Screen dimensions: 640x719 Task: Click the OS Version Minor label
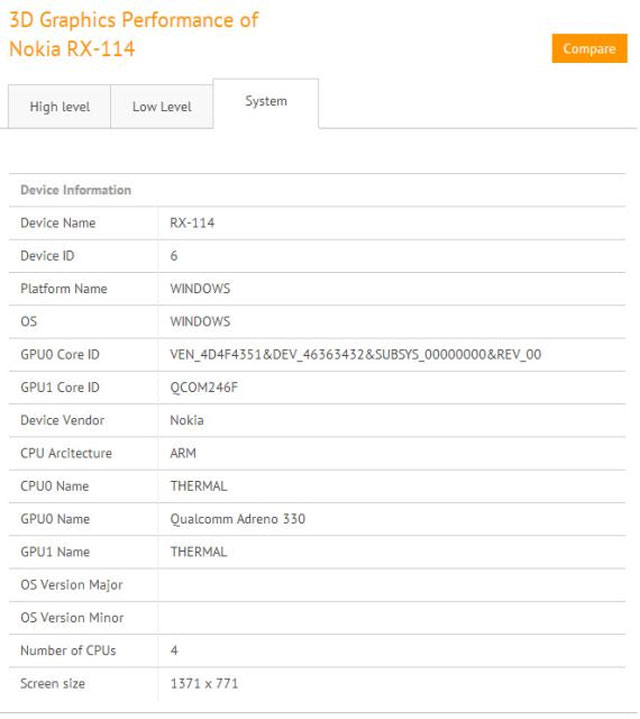pos(72,618)
